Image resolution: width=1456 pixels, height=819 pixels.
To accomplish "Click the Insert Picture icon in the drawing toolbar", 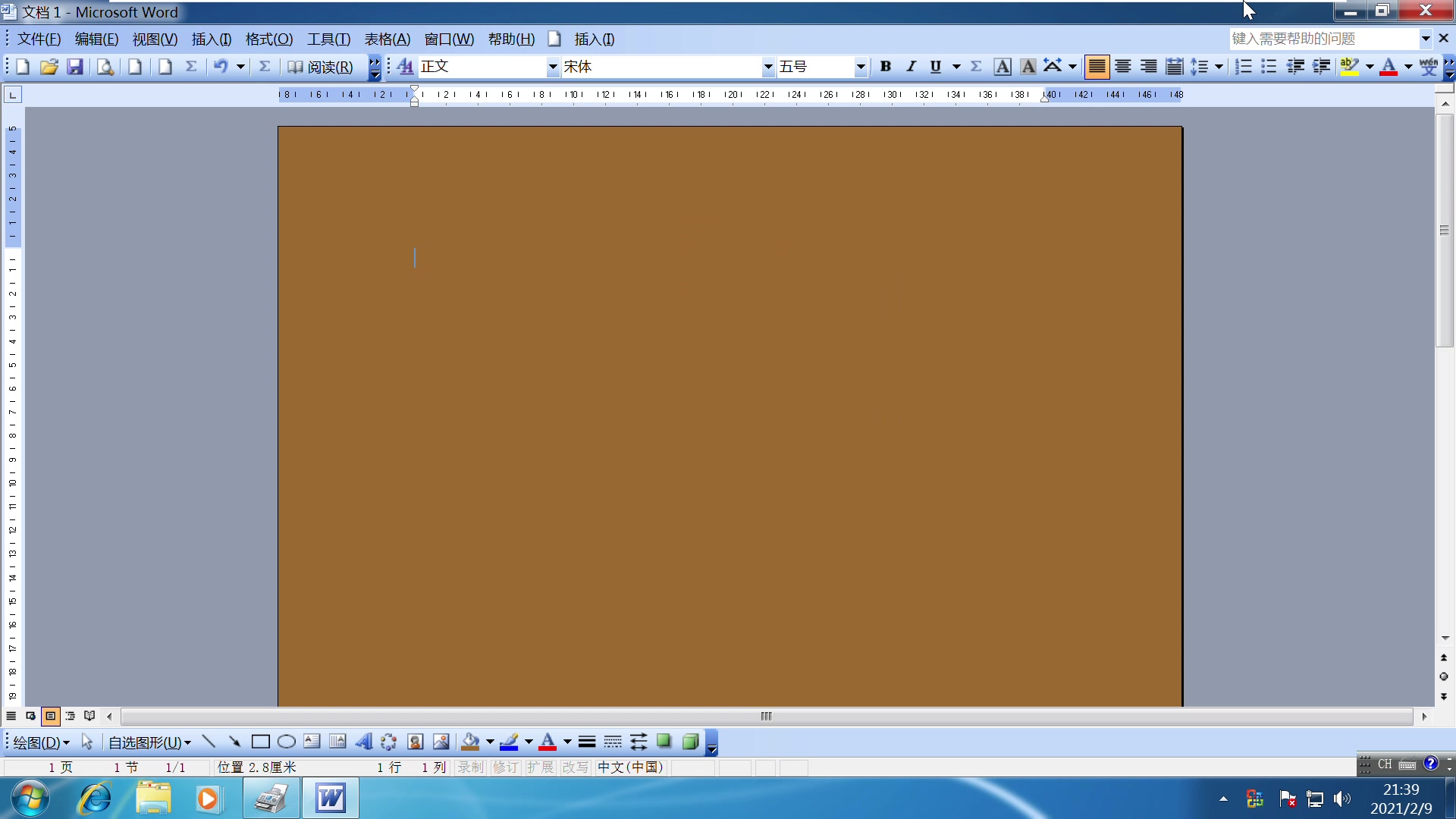I will [x=441, y=742].
